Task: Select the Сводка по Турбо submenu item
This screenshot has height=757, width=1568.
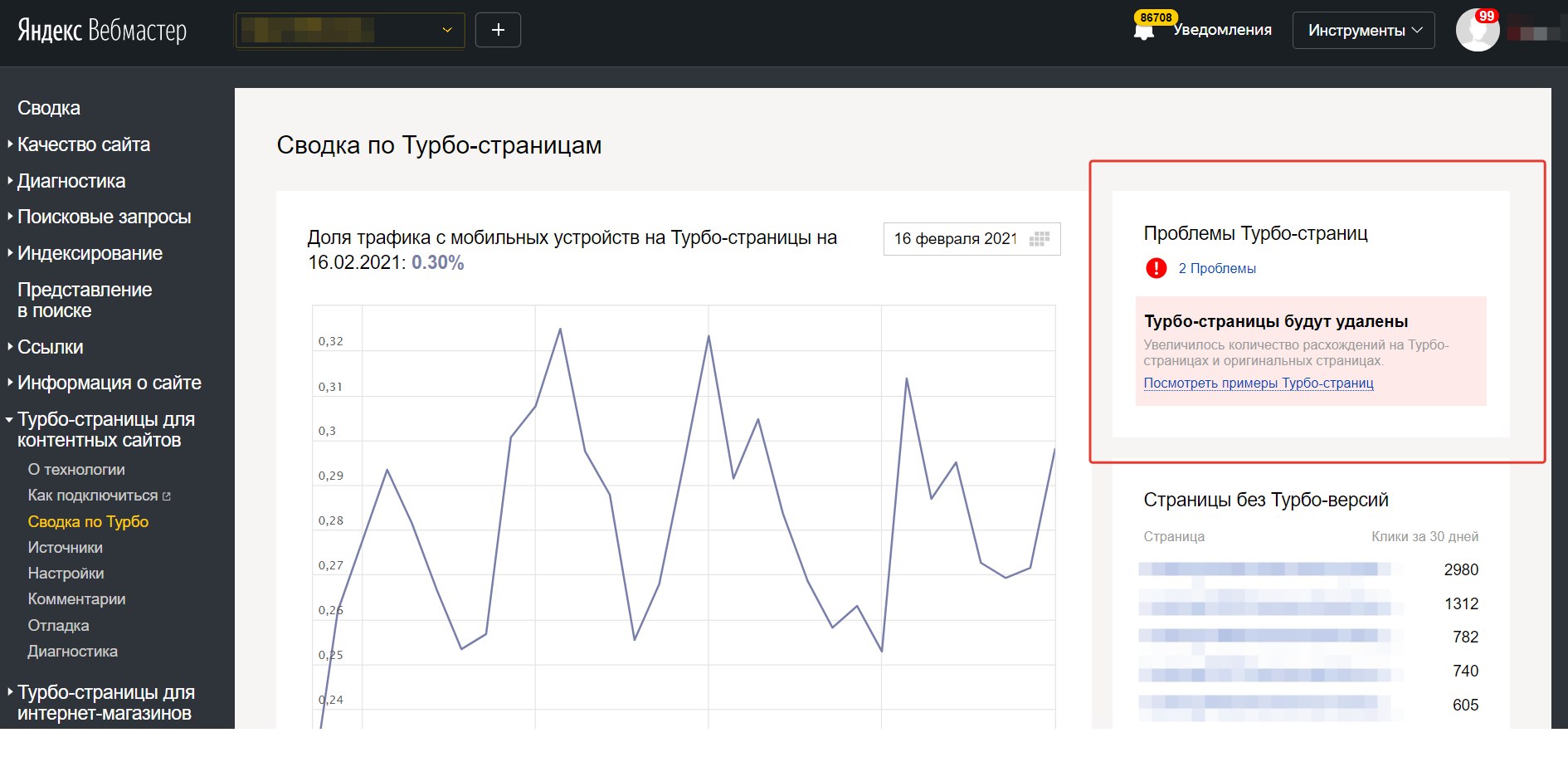Action: pos(88,522)
